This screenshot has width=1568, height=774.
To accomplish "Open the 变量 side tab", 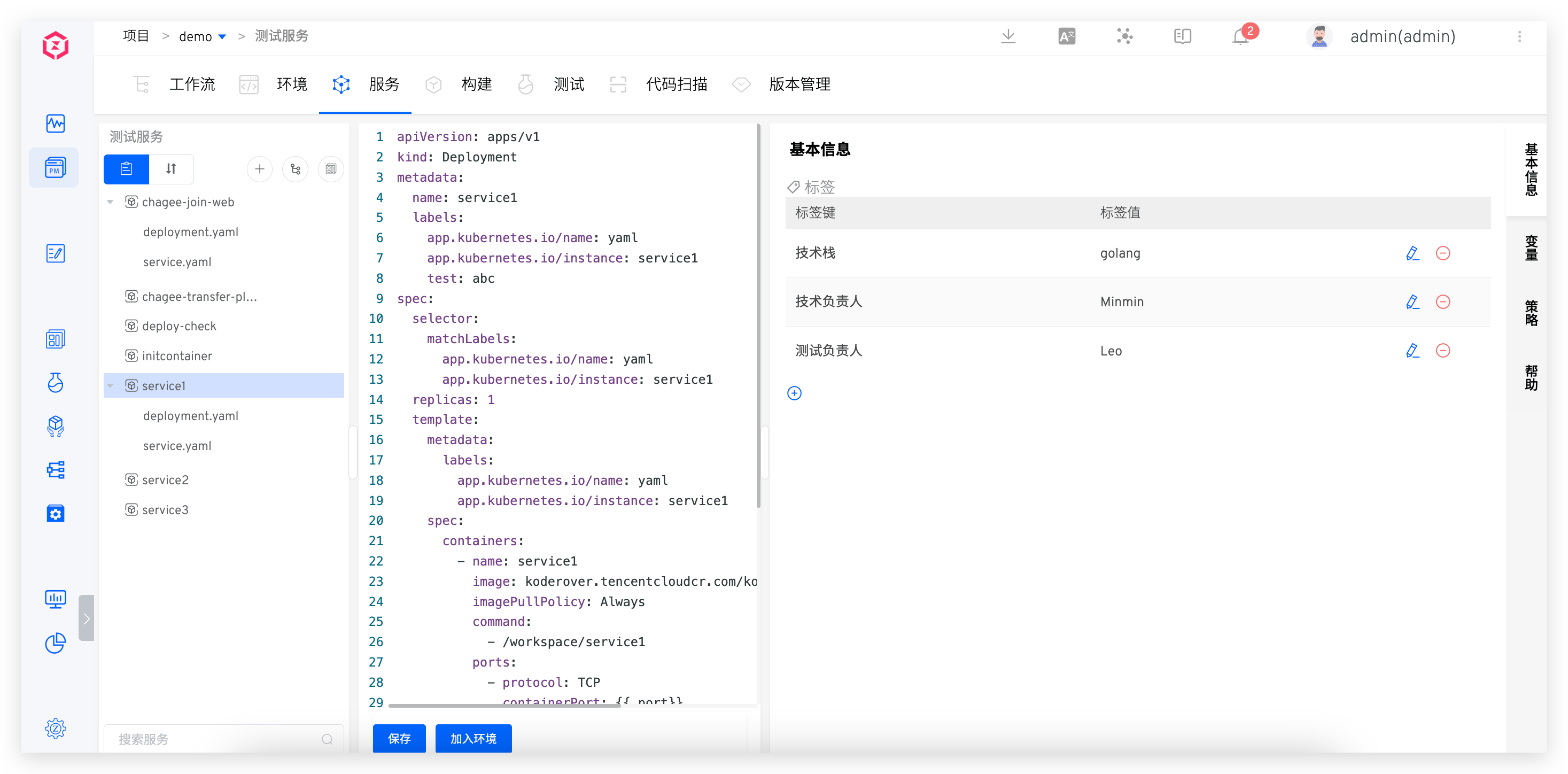I will click(1531, 248).
